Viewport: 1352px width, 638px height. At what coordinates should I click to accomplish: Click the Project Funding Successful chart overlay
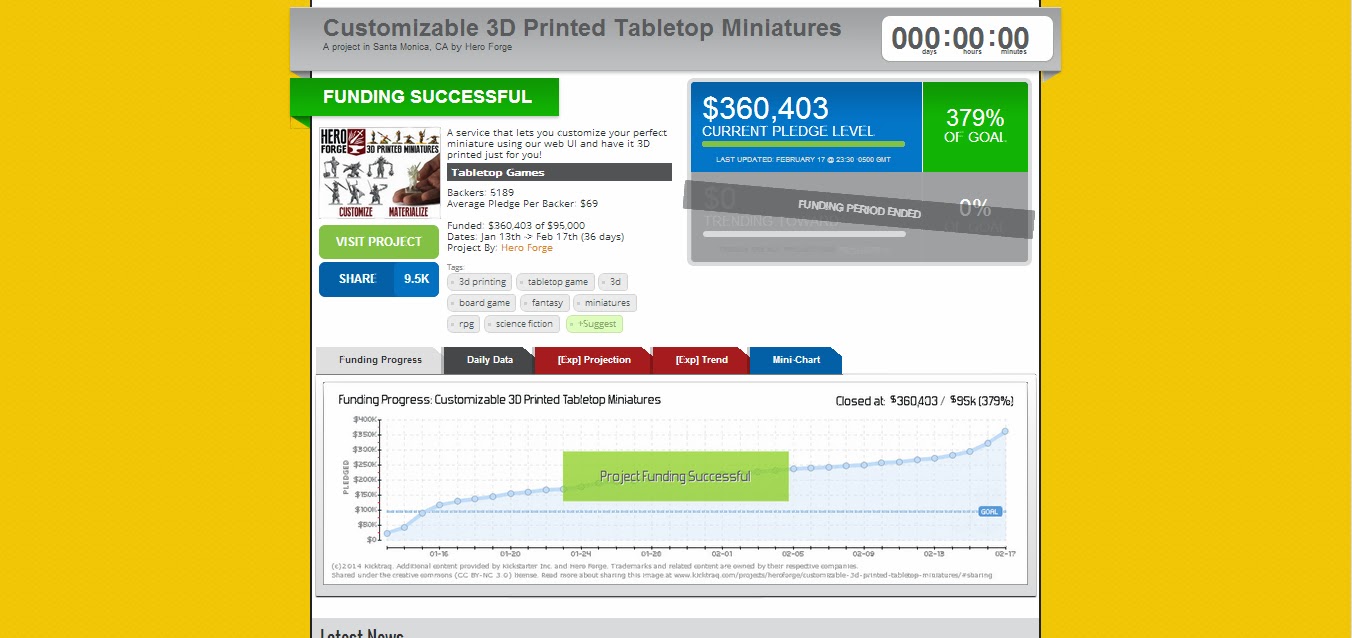pyautogui.click(x=675, y=476)
